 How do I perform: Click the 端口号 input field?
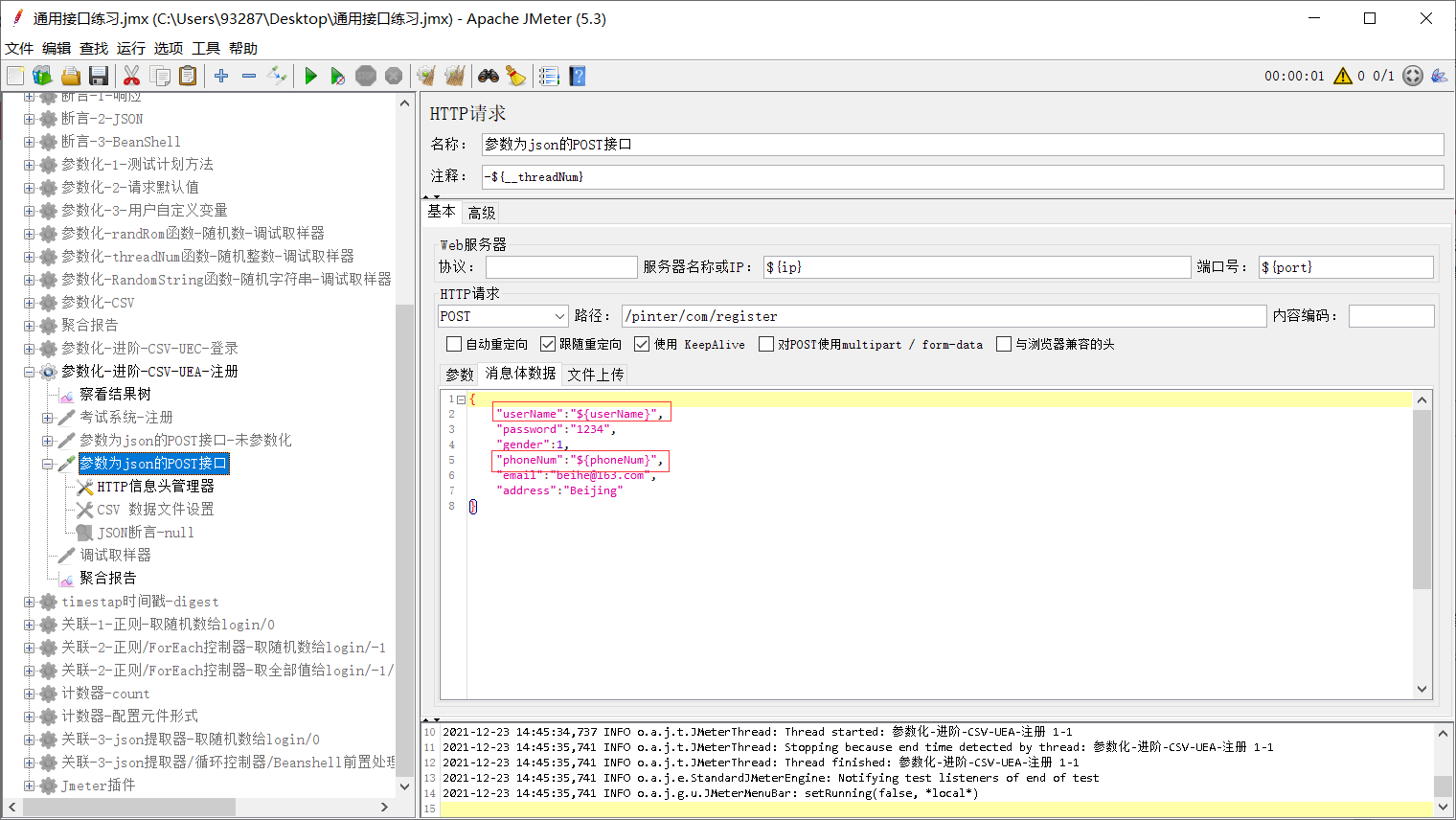click(1346, 267)
